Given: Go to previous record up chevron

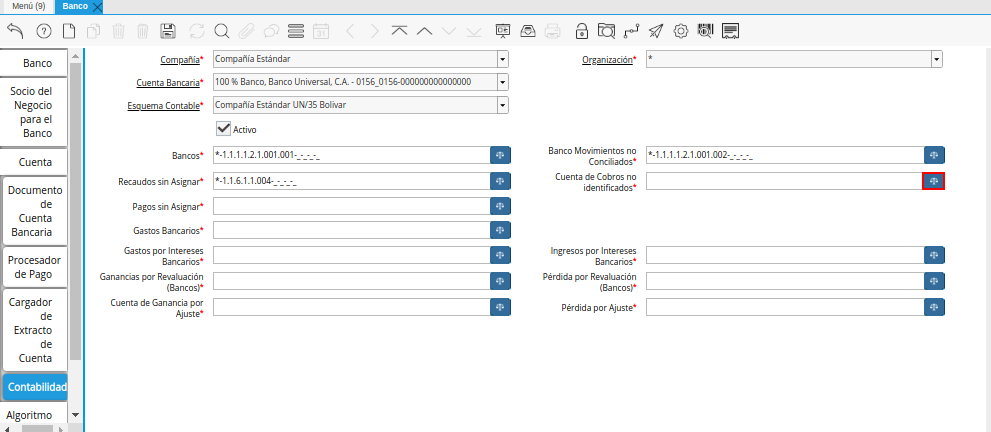Looking at the screenshot, I should click(424, 30).
